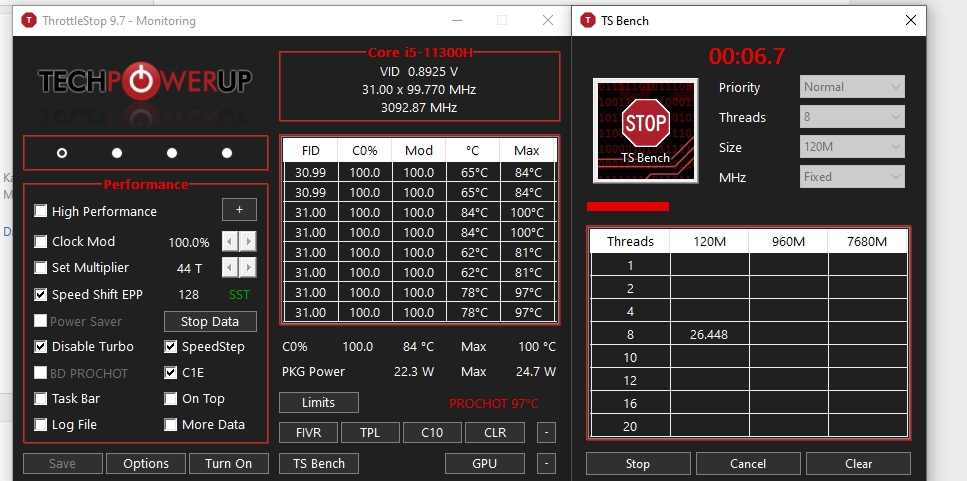Stop the running TS Bench benchmark
Image resolution: width=967 pixels, height=481 pixels.
pos(638,463)
